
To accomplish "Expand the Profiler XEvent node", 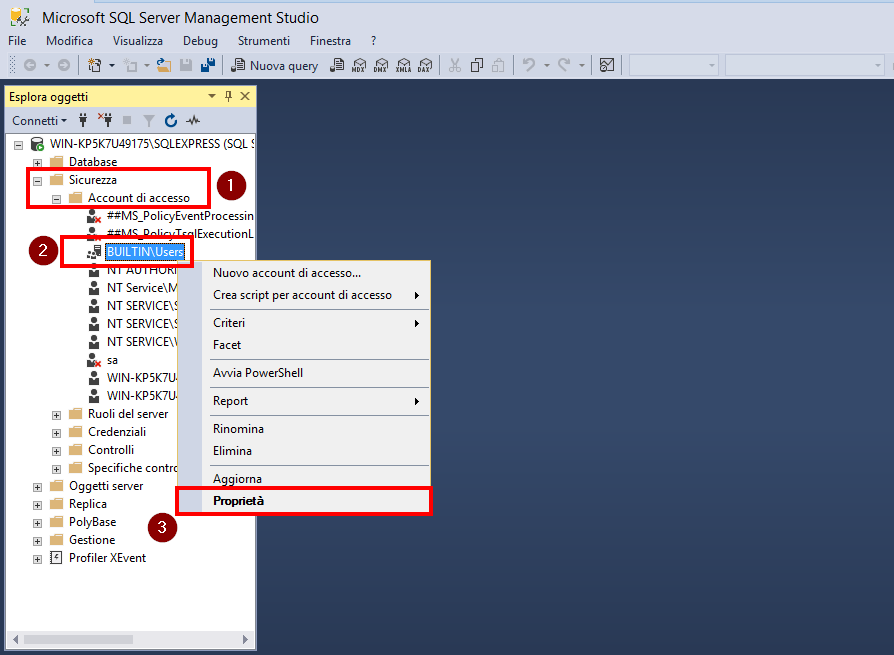I will pyautogui.click(x=38, y=559).
